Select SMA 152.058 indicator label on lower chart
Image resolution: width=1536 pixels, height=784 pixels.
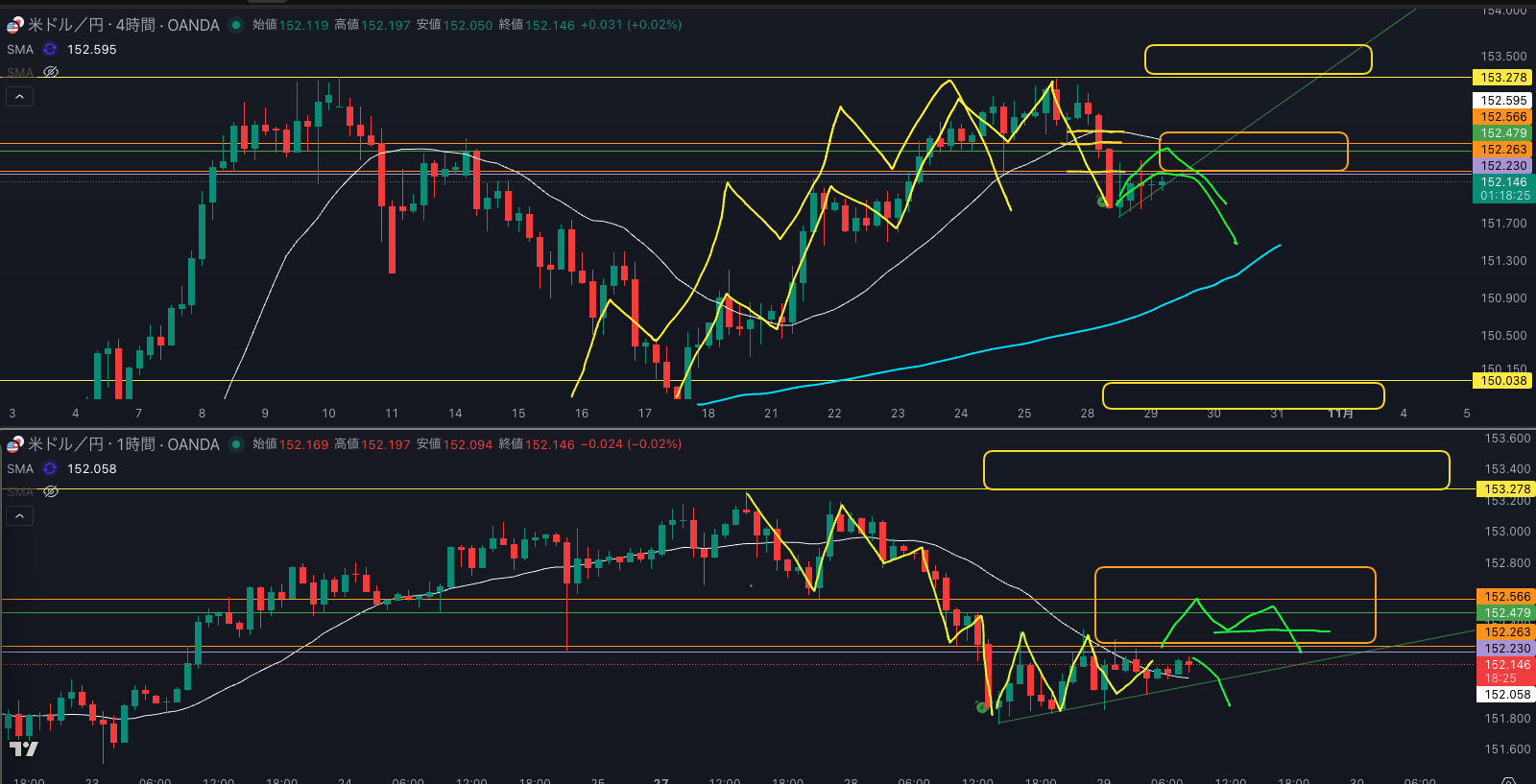pos(20,468)
